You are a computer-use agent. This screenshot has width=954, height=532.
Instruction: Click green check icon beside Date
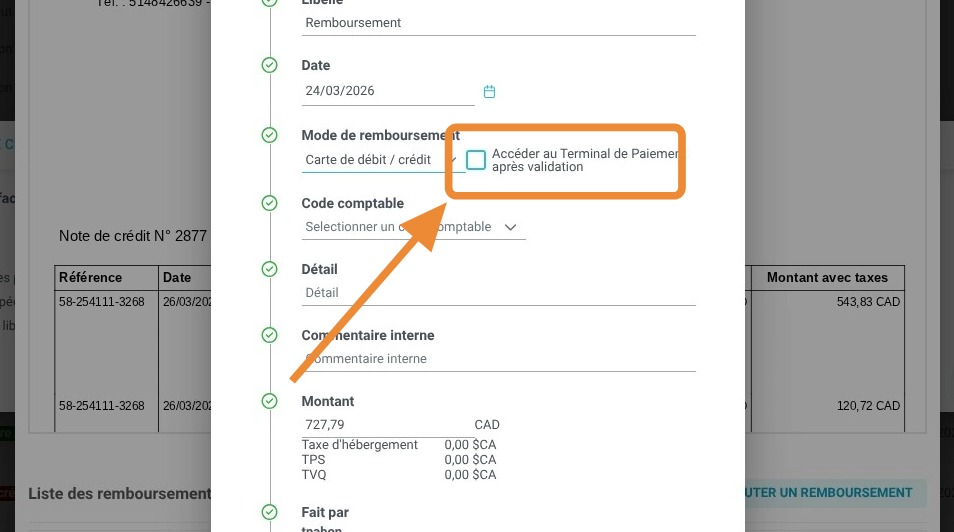[x=269, y=66]
